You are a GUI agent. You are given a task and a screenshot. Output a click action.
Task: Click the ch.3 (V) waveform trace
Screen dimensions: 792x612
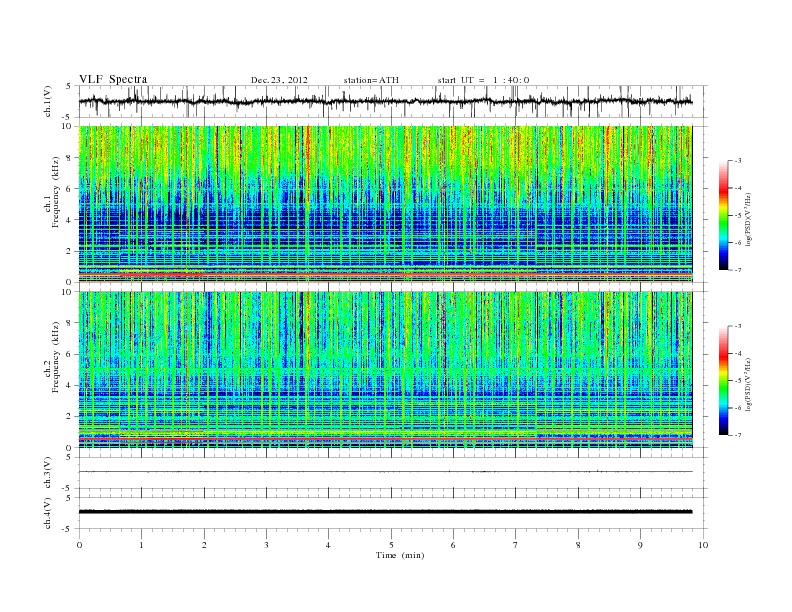pyautogui.click(x=385, y=472)
